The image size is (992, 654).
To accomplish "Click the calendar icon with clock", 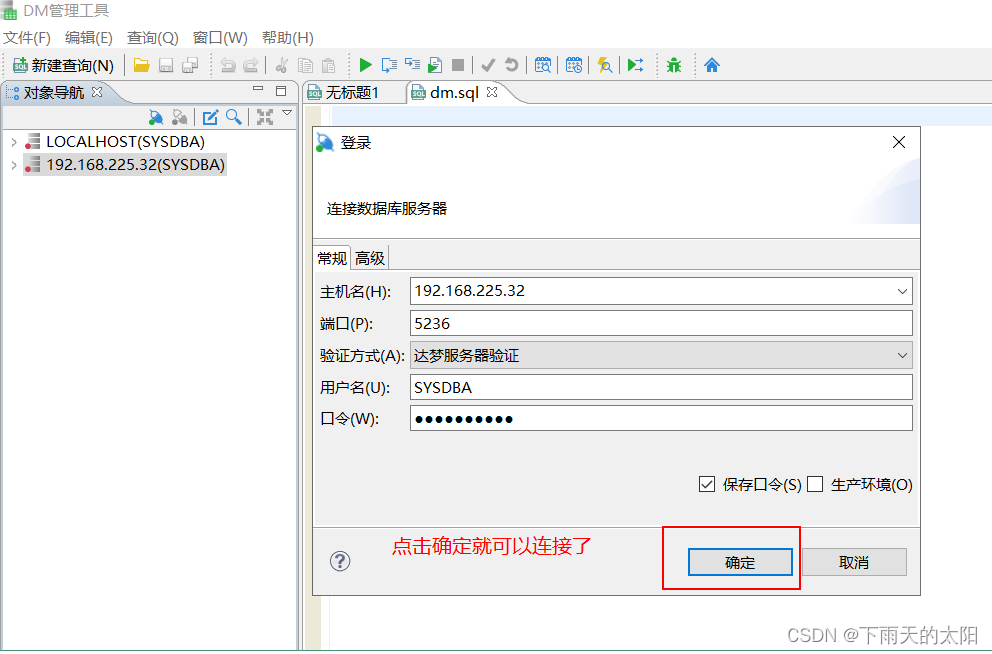I will tap(574, 65).
